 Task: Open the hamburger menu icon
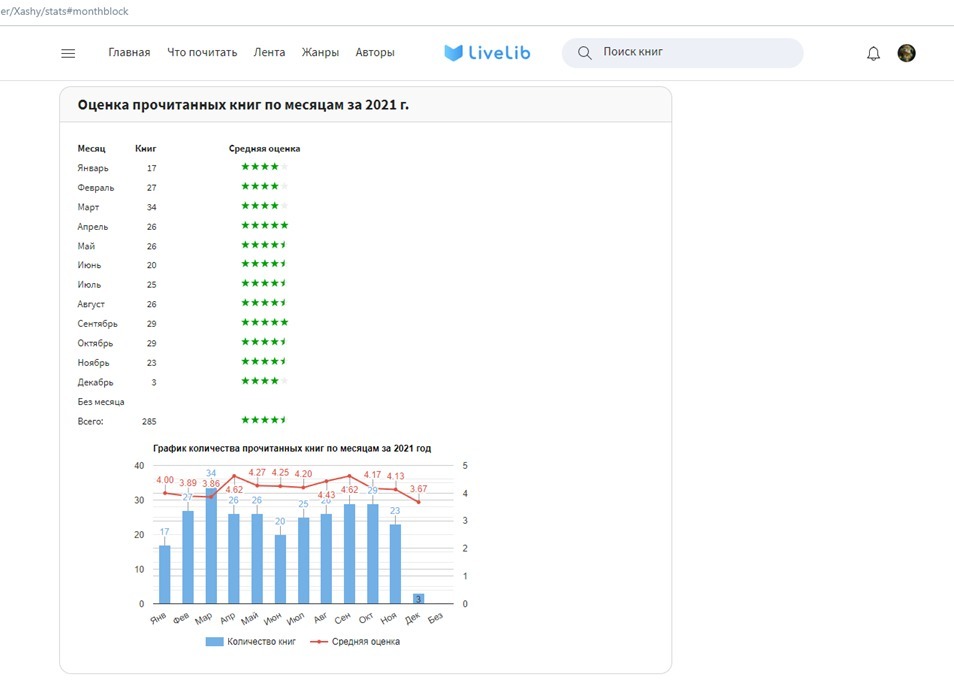coord(68,53)
